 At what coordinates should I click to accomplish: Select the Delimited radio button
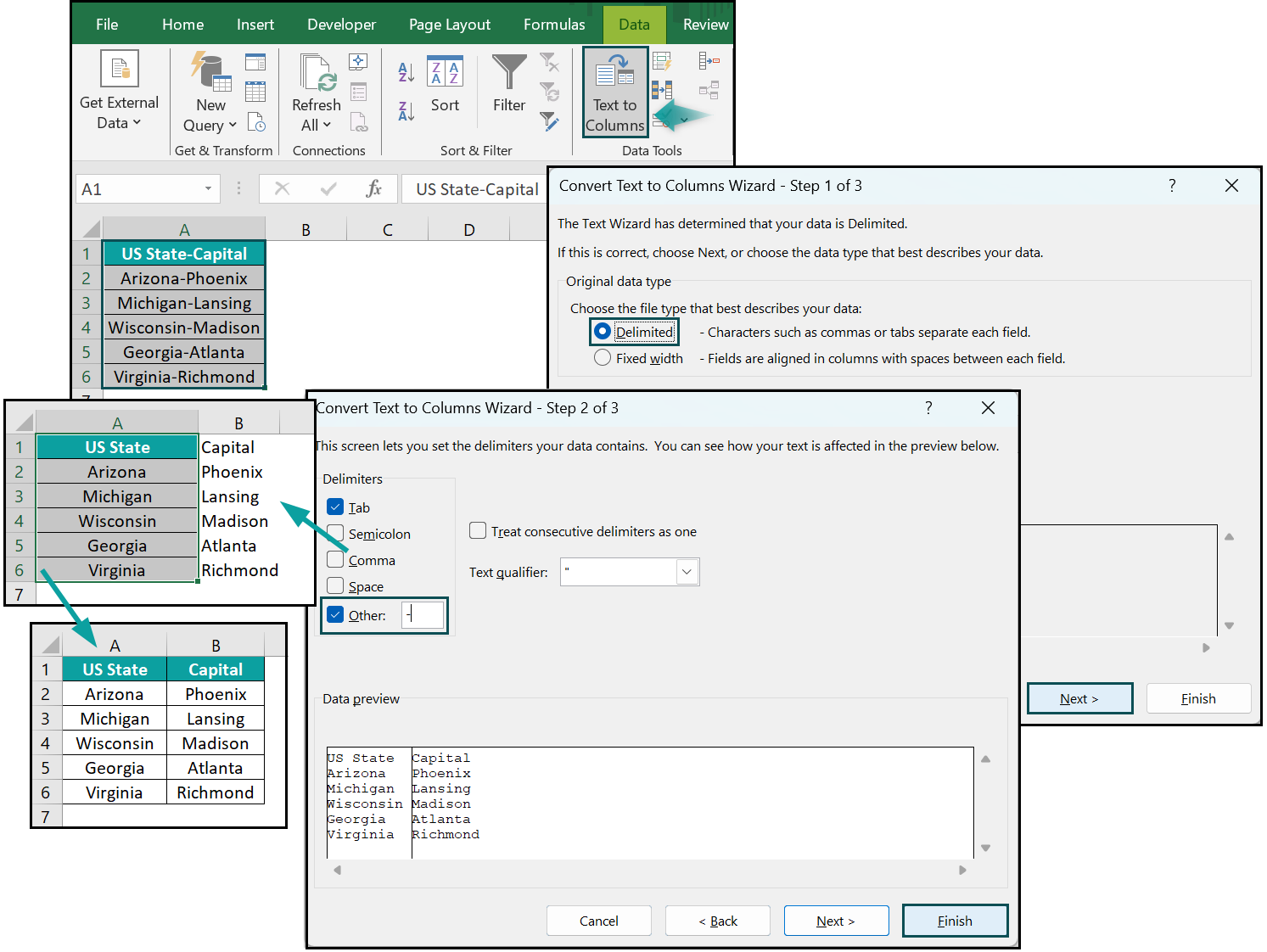(x=603, y=332)
